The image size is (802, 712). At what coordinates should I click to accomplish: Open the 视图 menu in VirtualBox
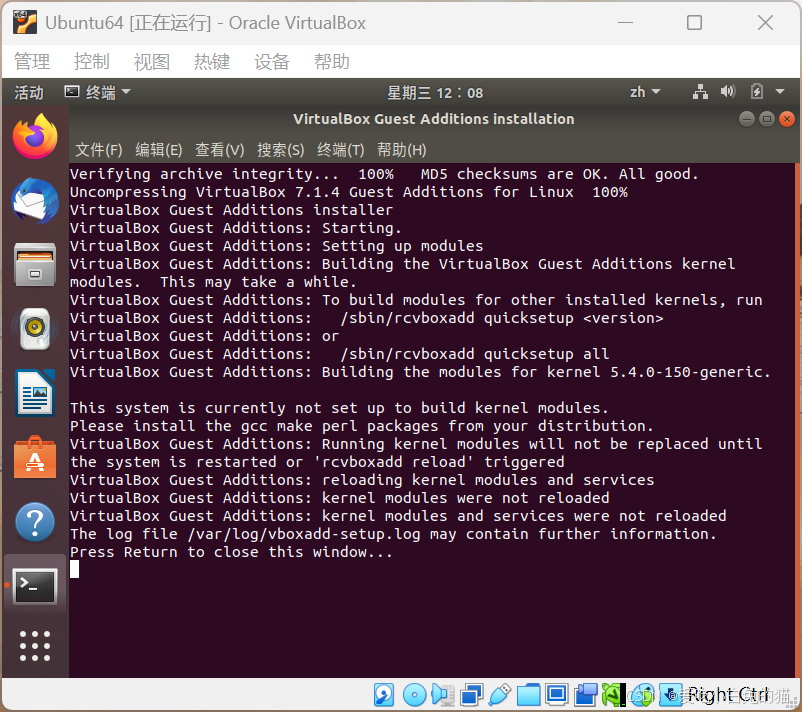[152, 61]
